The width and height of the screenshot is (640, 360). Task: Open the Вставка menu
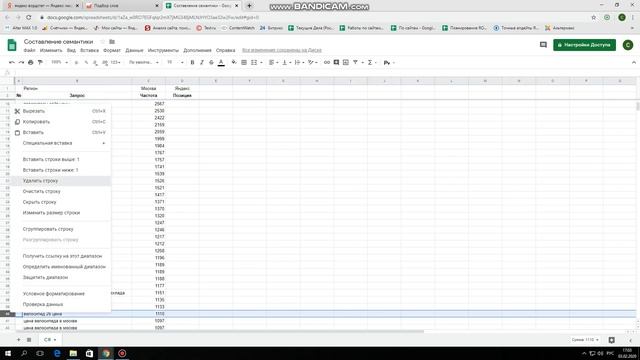coord(89,50)
